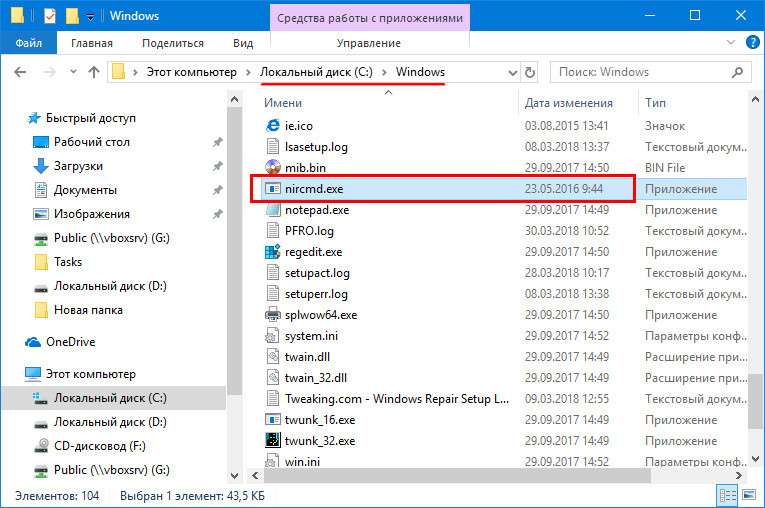Viewport: 765px width, 508px height.
Task: Select the twain.dll file icon
Action: pyautogui.click(x=273, y=357)
